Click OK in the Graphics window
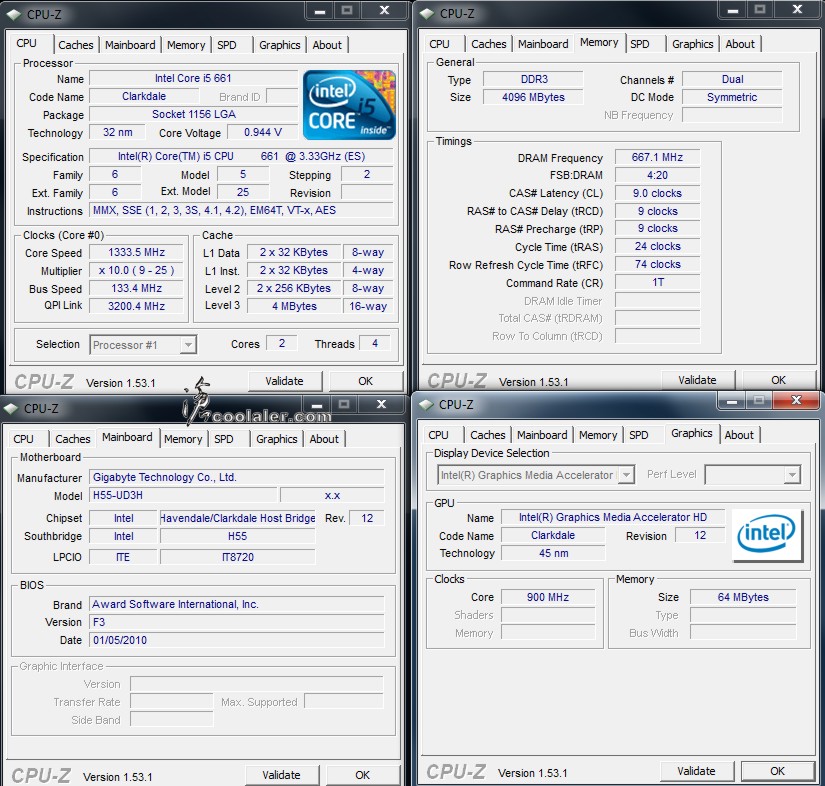 pos(777,772)
